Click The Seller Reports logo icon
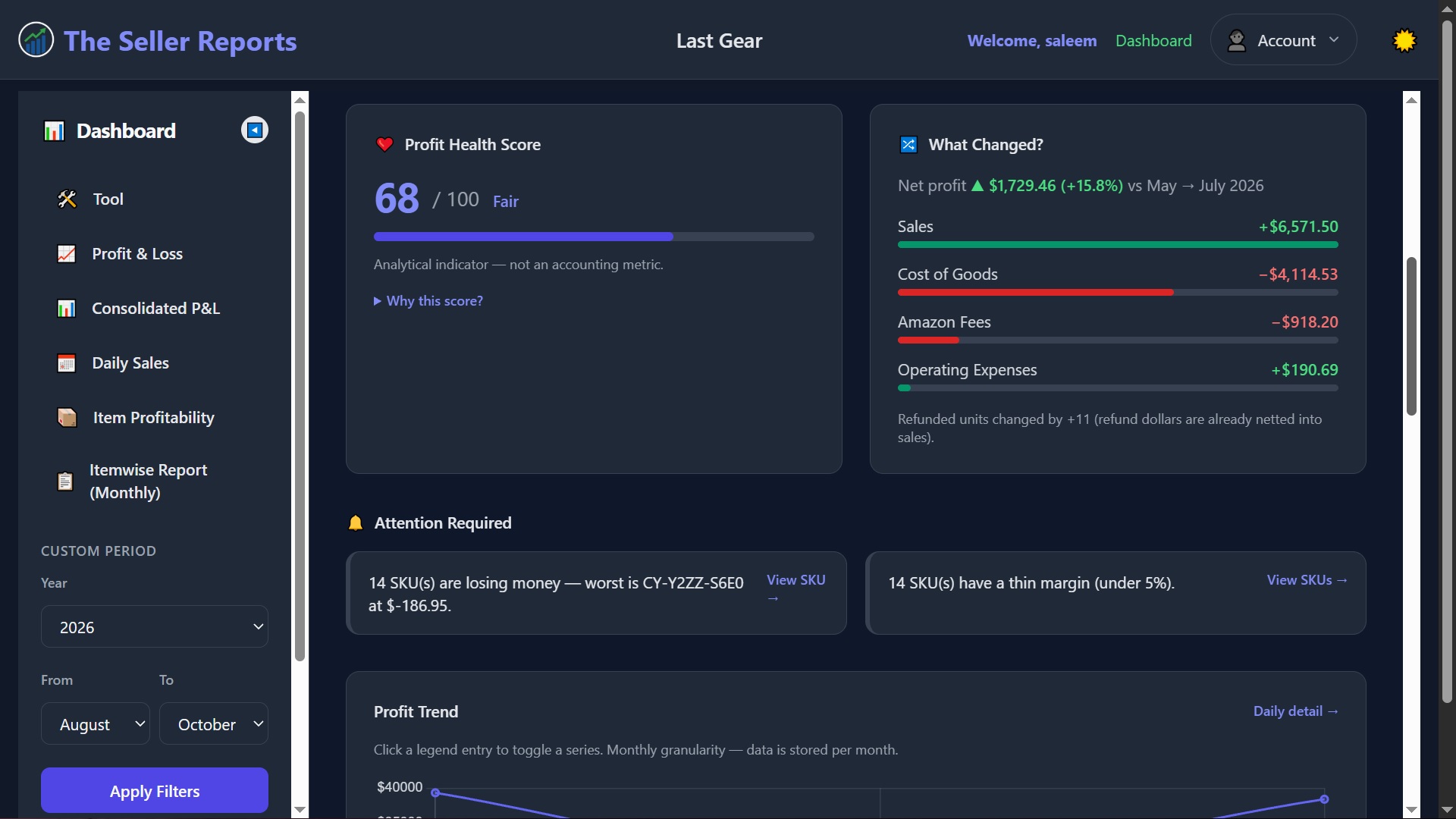Image resolution: width=1456 pixels, height=819 pixels. (36, 40)
